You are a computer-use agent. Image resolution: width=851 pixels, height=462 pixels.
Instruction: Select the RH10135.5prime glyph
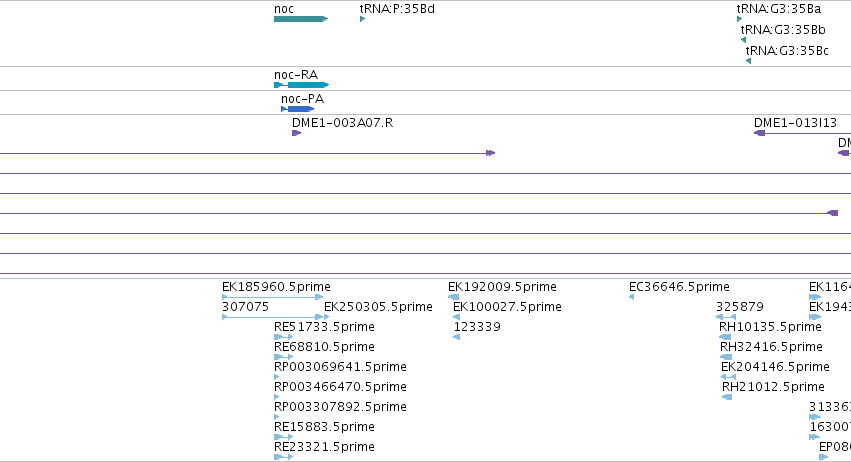725,337
